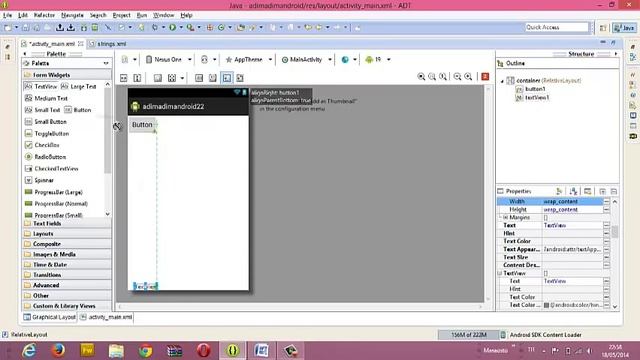Select the Large Text widget in palette
Image resolution: width=640 pixels, height=360 pixels.
pos(79,87)
